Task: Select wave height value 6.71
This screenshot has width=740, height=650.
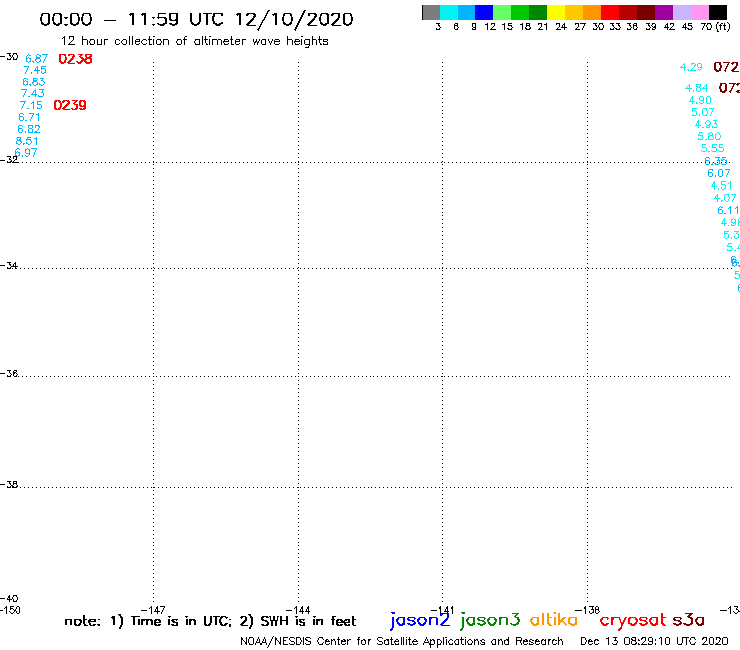Action: click(x=29, y=117)
